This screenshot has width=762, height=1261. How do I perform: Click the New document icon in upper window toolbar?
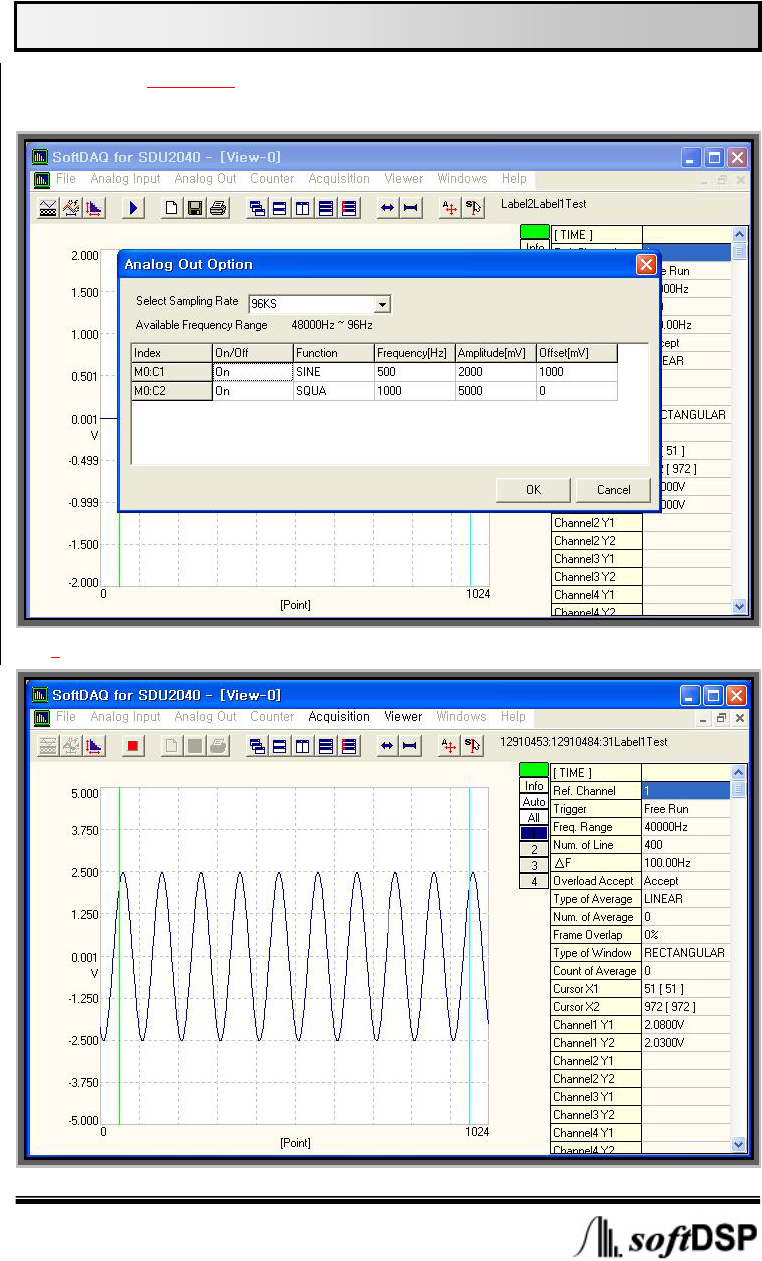coord(172,208)
